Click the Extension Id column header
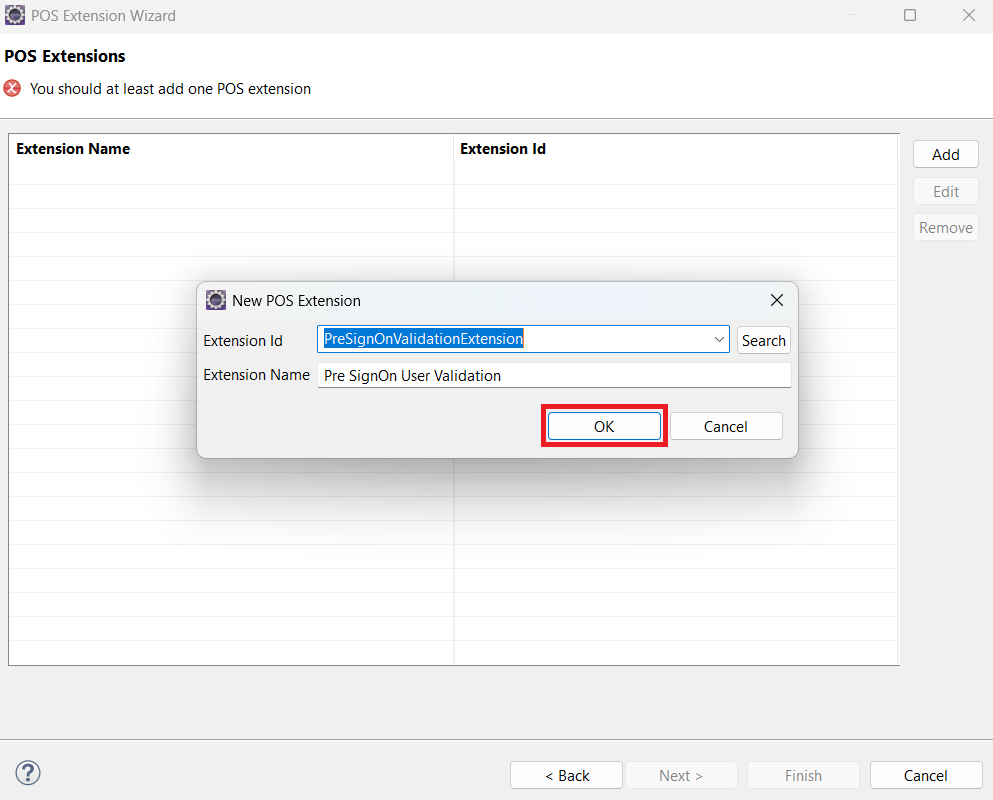The height and width of the screenshot is (800, 993). click(502, 148)
